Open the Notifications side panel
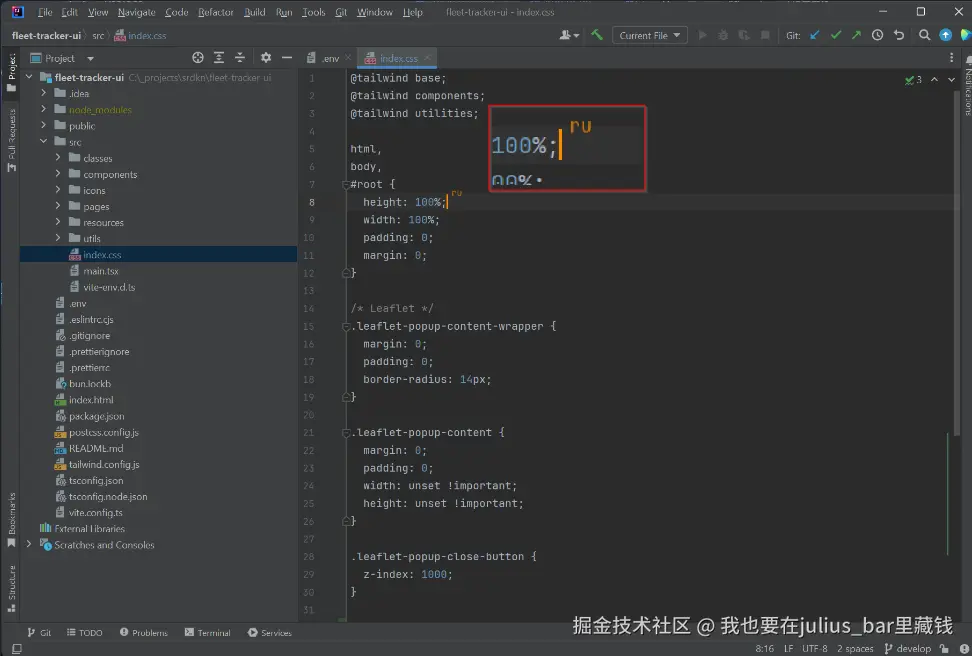 pyautogui.click(x=967, y=86)
